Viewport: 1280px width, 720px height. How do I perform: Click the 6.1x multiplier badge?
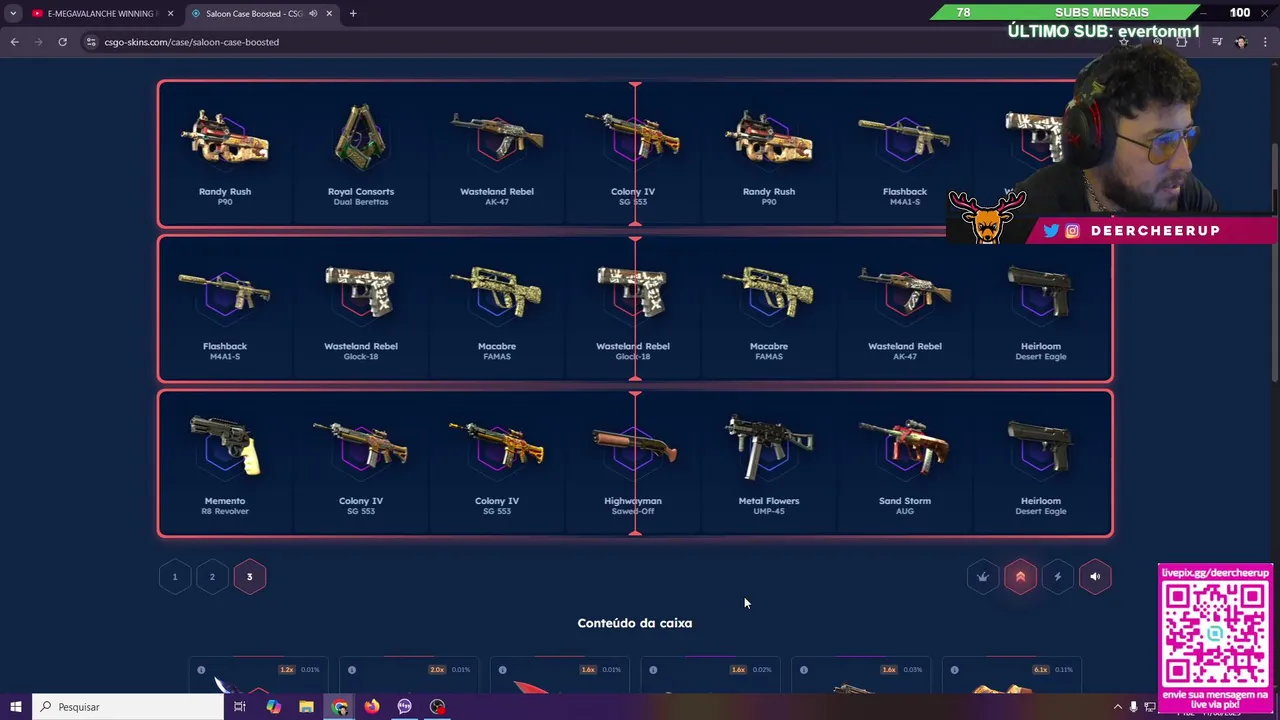pos(1040,670)
